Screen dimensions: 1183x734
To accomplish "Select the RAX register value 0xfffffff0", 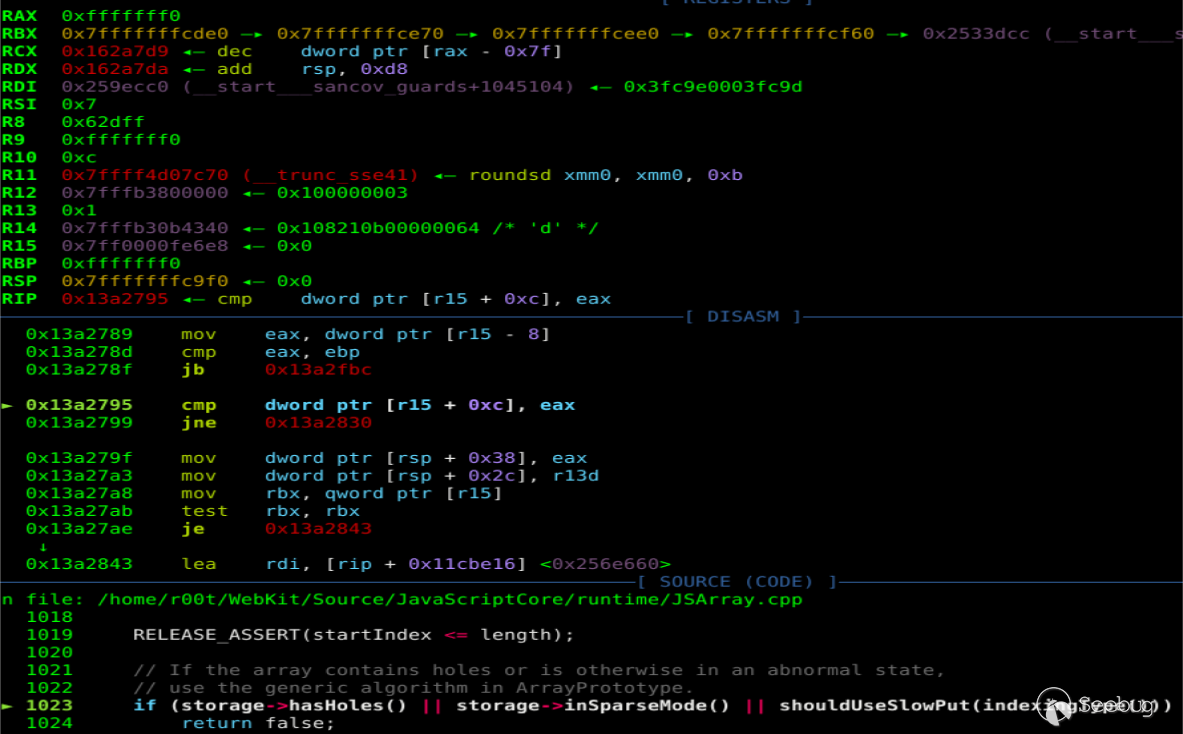I will (x=121, y=16).
